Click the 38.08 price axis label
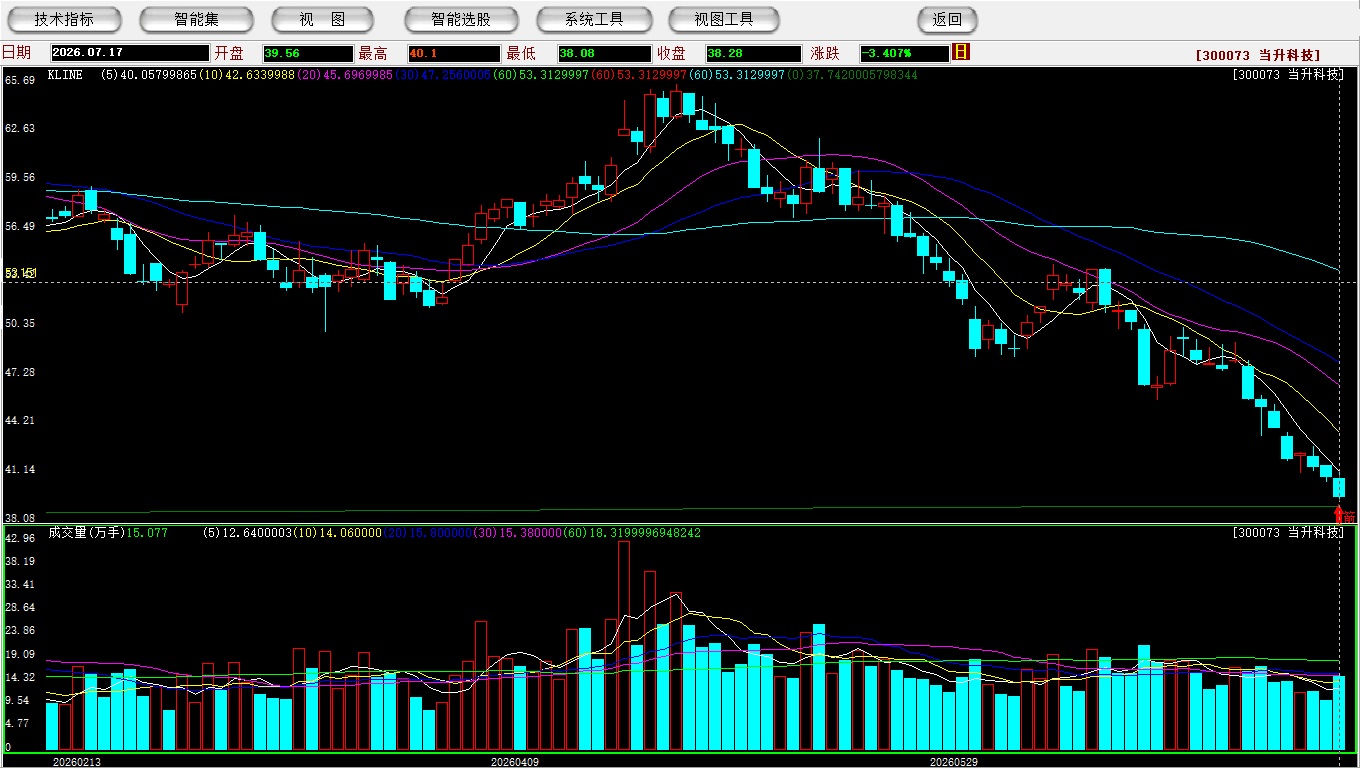Image resolution: width=1360 pixels, height=768 pixels. coord(20,518)
